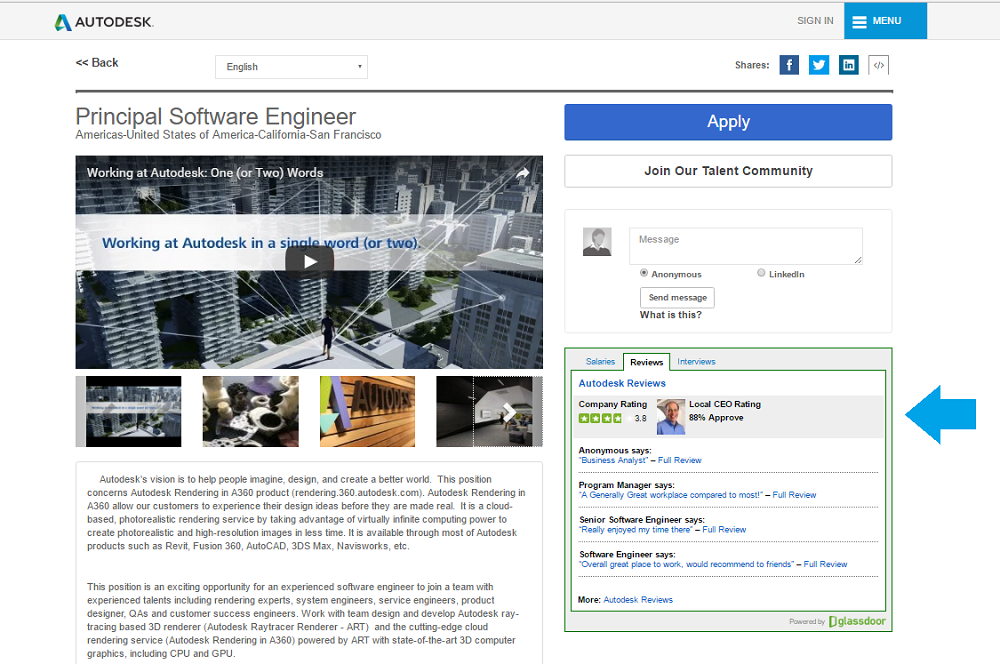Switch to the Salaries tab

(x=600, y=362)
